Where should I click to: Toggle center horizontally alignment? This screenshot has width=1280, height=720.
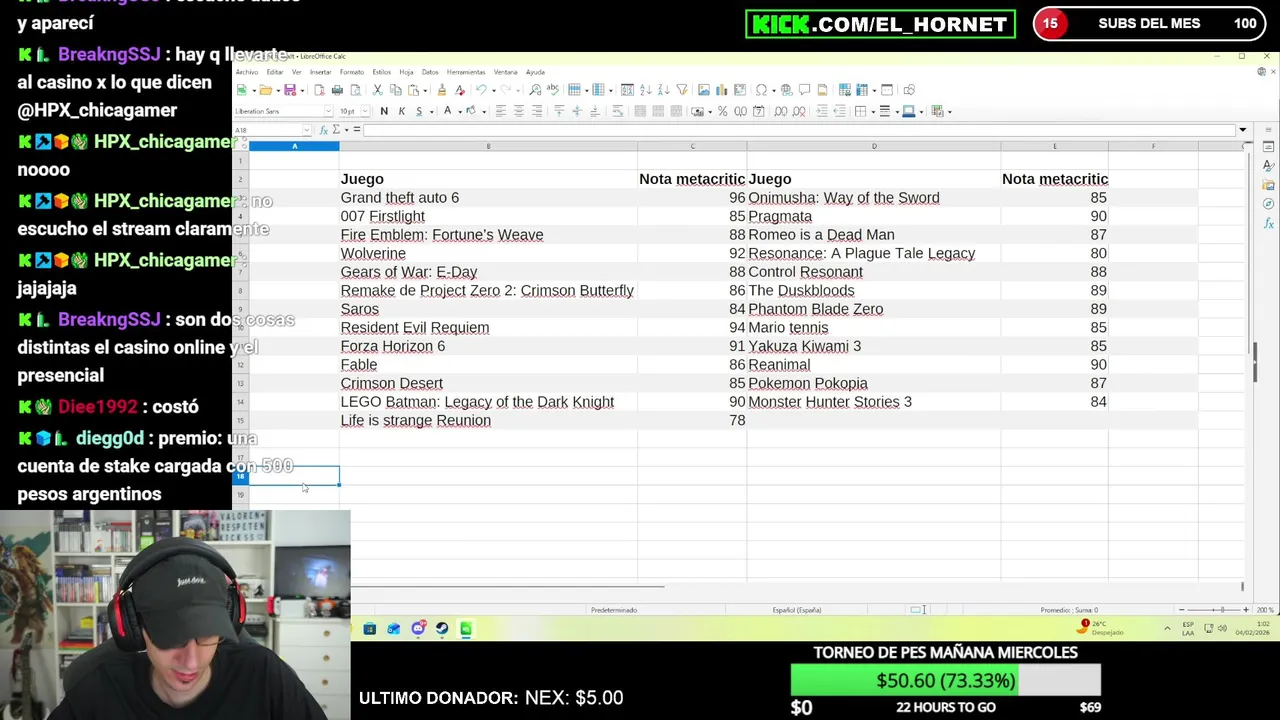[519, 111]
